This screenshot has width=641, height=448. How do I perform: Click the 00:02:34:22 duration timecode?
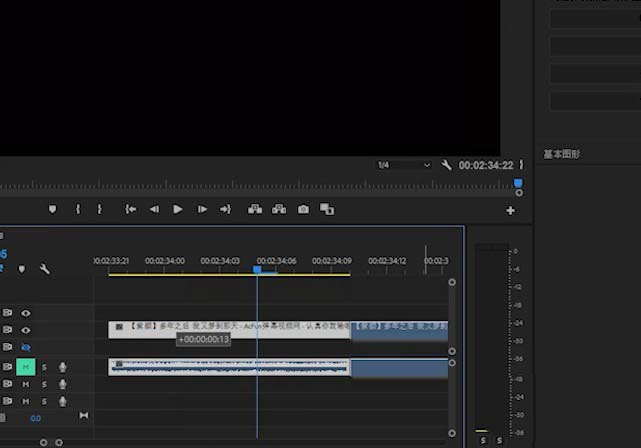[x=486, y=165]
